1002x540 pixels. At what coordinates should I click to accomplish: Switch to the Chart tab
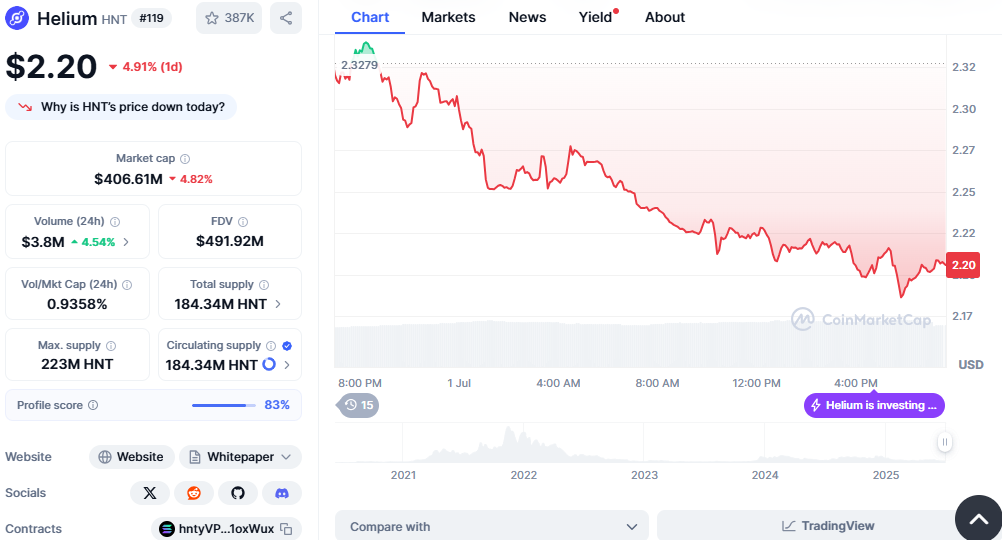click(370, 17)
